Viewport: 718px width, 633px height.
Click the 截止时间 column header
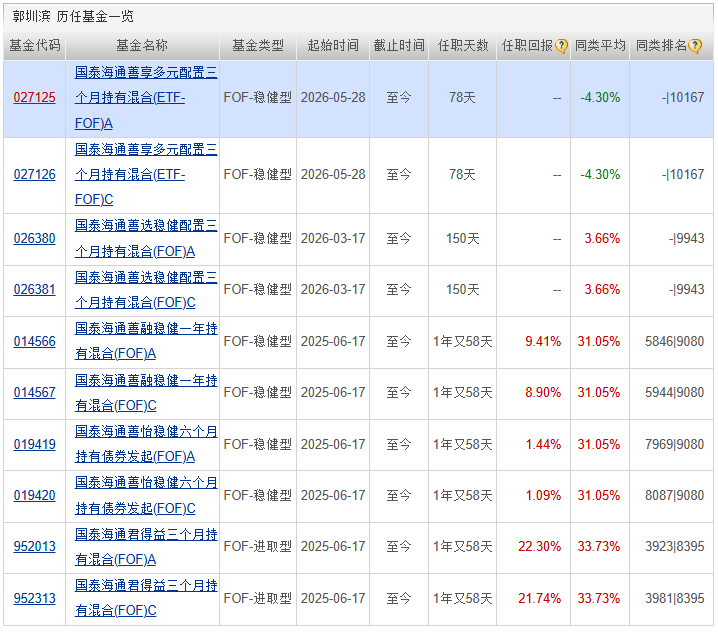coord(399,45)
